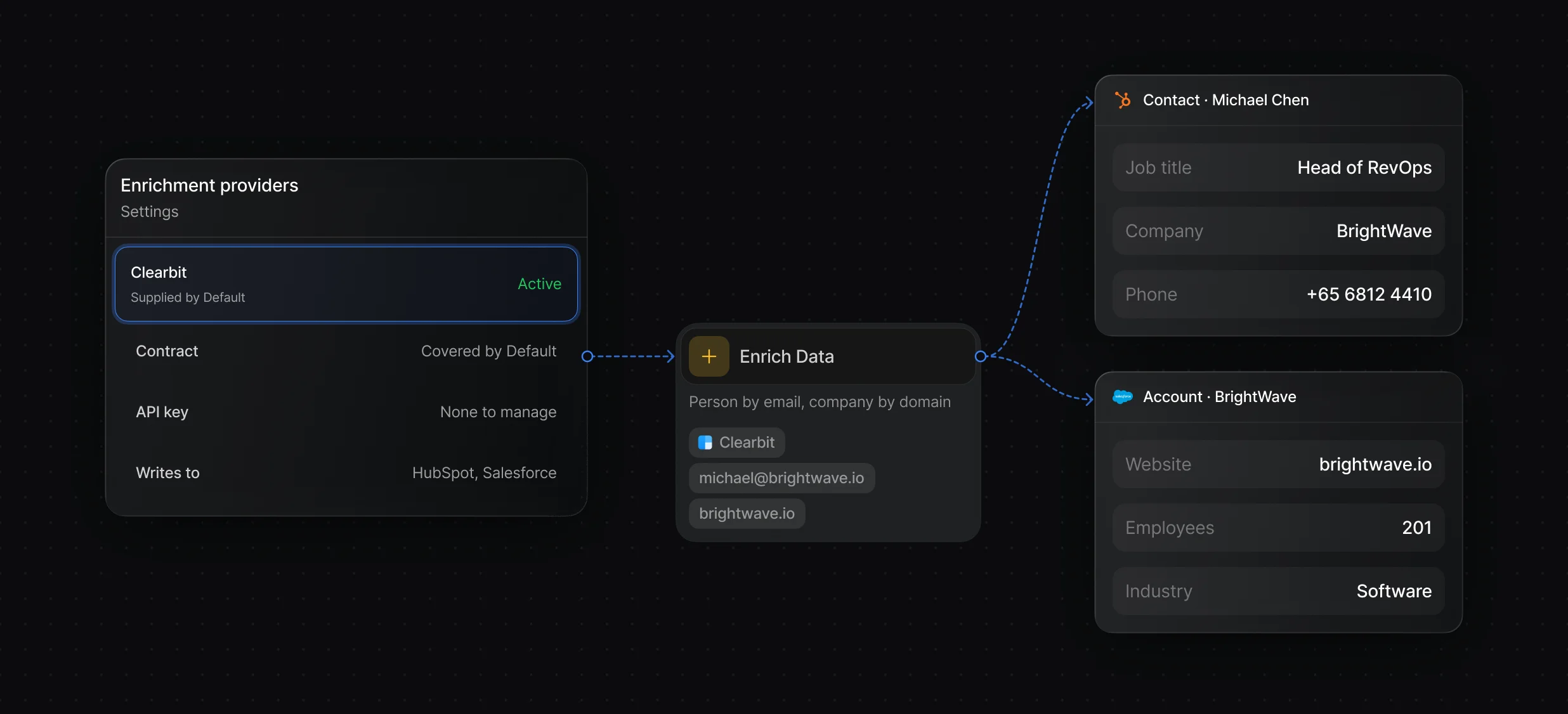This screenshot has height=714, width=1568.
Task: Click the 'None to manage' value
Action: 498,412
